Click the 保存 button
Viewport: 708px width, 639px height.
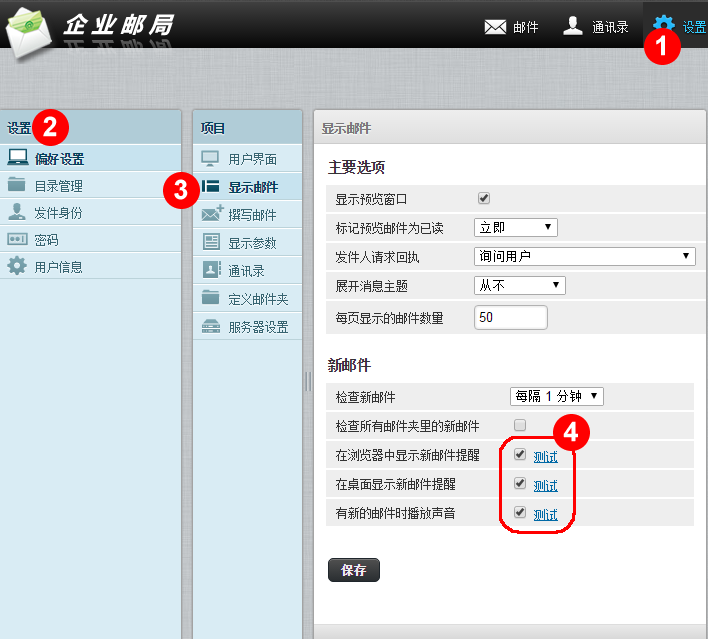pos(353,571)
